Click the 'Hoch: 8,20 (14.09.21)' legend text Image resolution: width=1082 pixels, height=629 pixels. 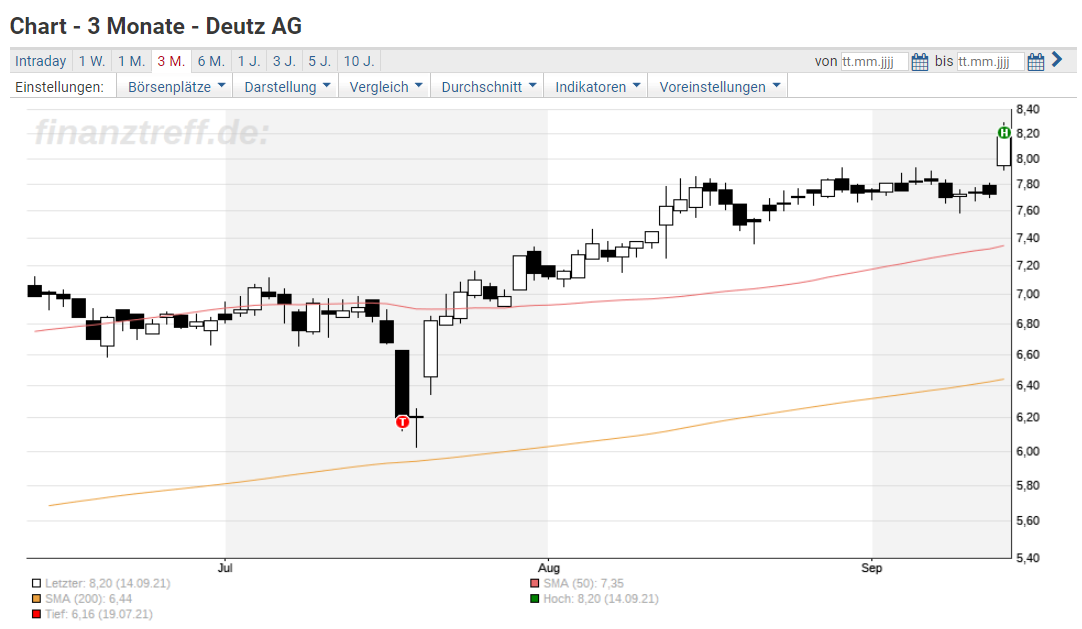pyautogui.click(x=601, y=599)
